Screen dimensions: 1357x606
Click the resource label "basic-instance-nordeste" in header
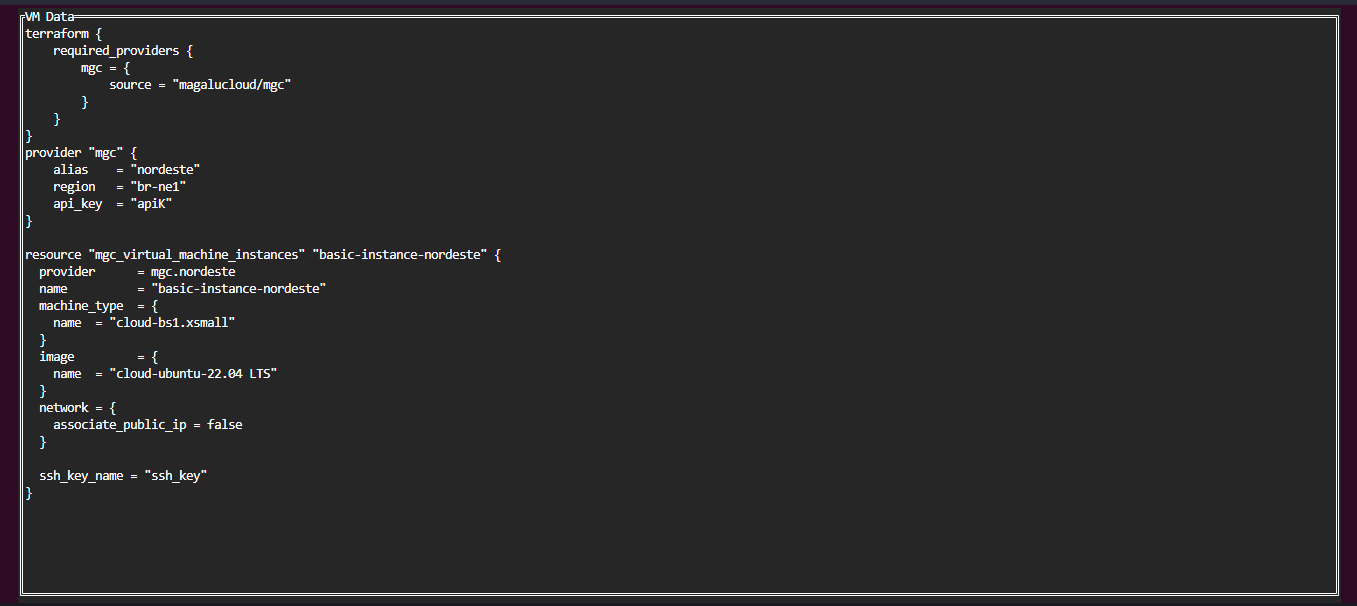402,254
